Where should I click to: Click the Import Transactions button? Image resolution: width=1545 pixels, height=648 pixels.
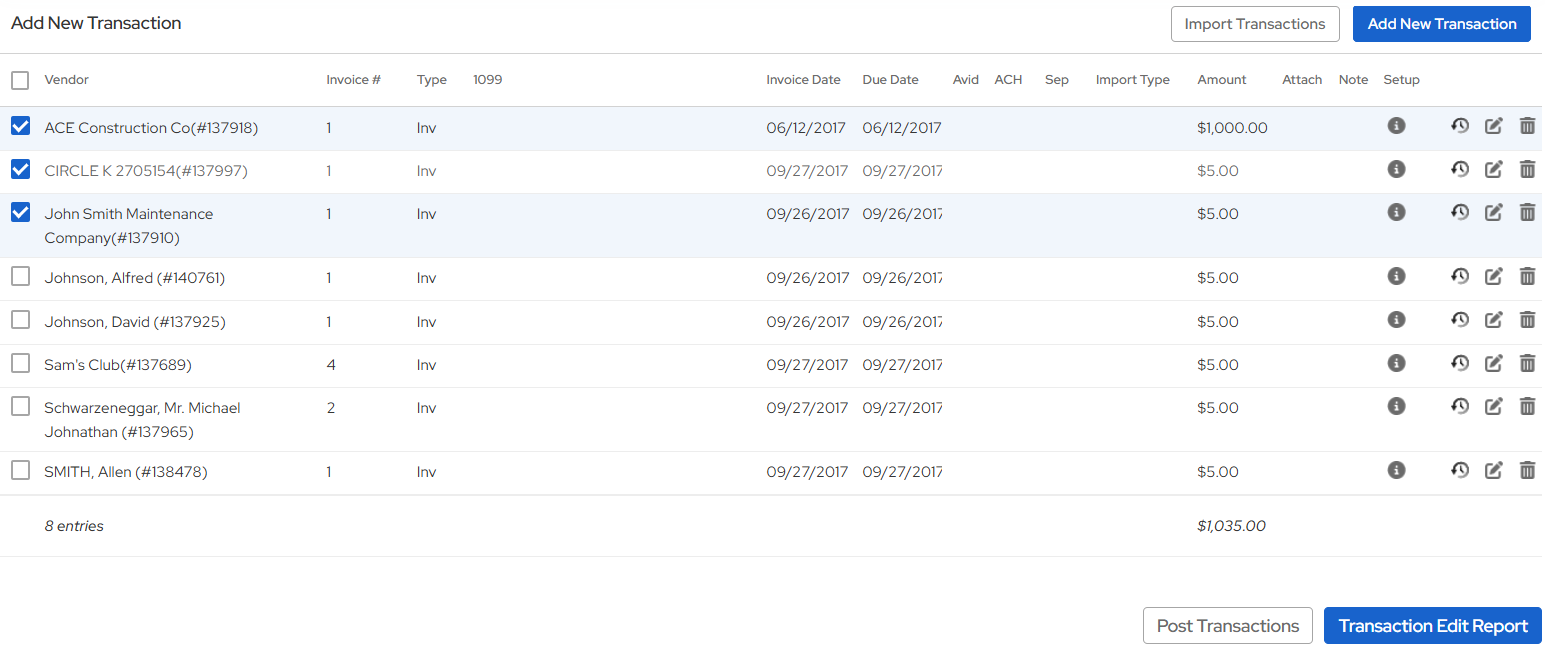pyautogui.click(x=1254, y=24)
